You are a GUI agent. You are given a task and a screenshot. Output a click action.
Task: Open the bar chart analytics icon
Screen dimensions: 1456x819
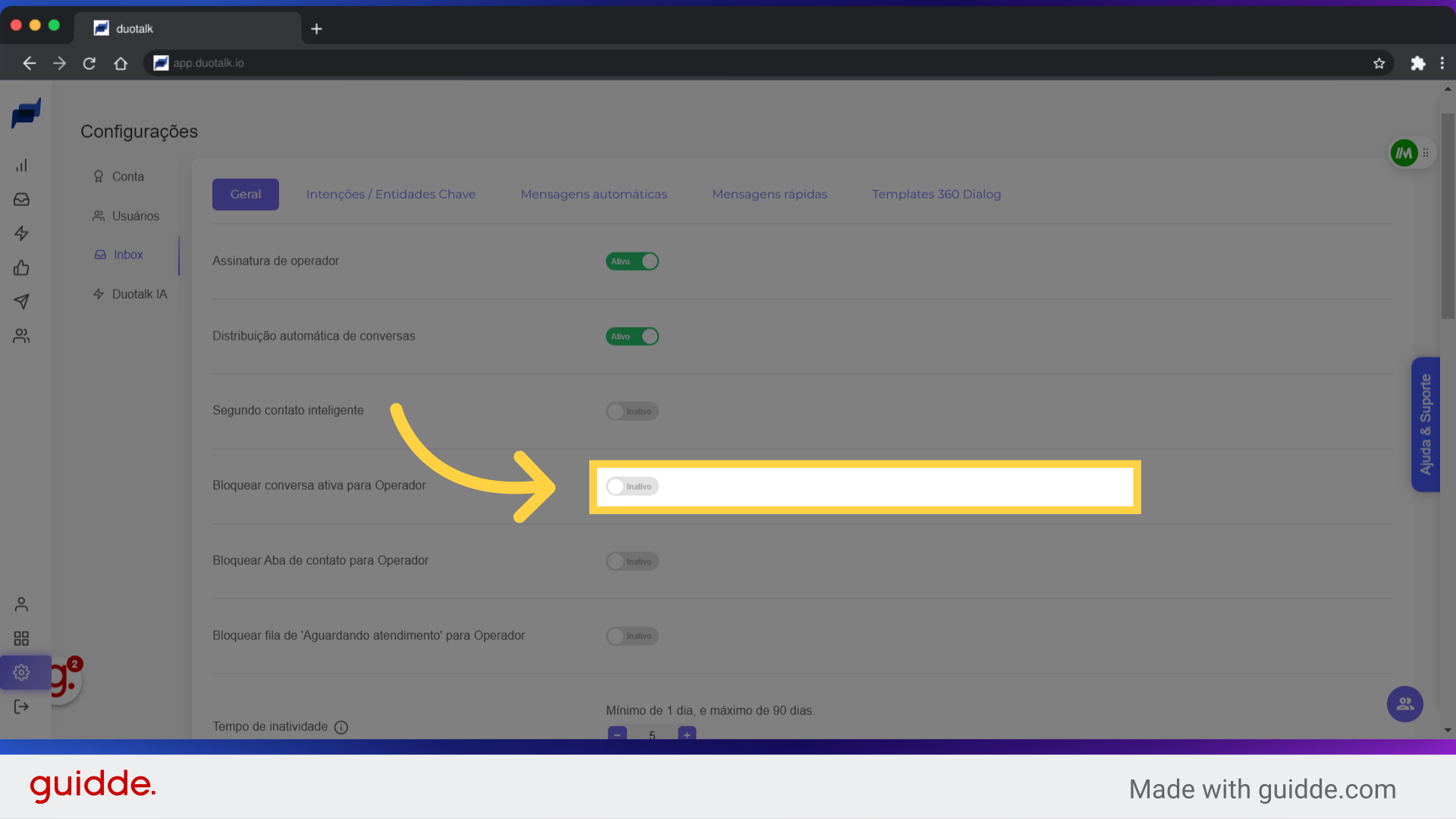click(21, 165)
